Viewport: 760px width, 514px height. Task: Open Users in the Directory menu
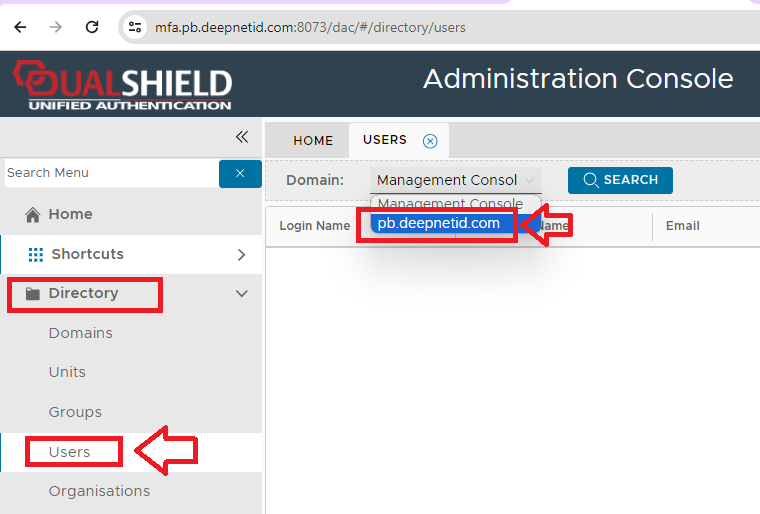coord(70,452)
